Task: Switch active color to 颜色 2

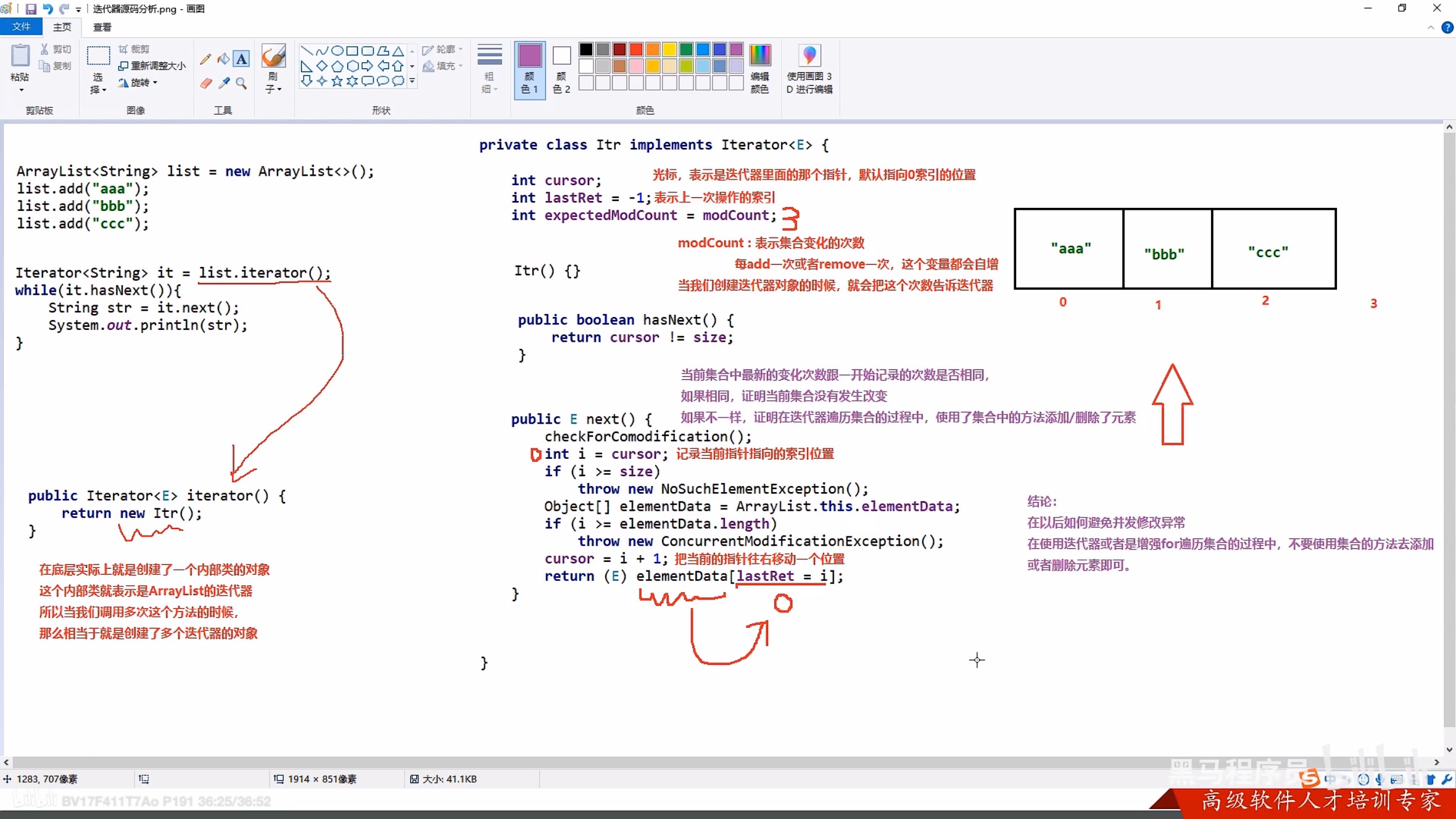Action: [x=561, y=68]
